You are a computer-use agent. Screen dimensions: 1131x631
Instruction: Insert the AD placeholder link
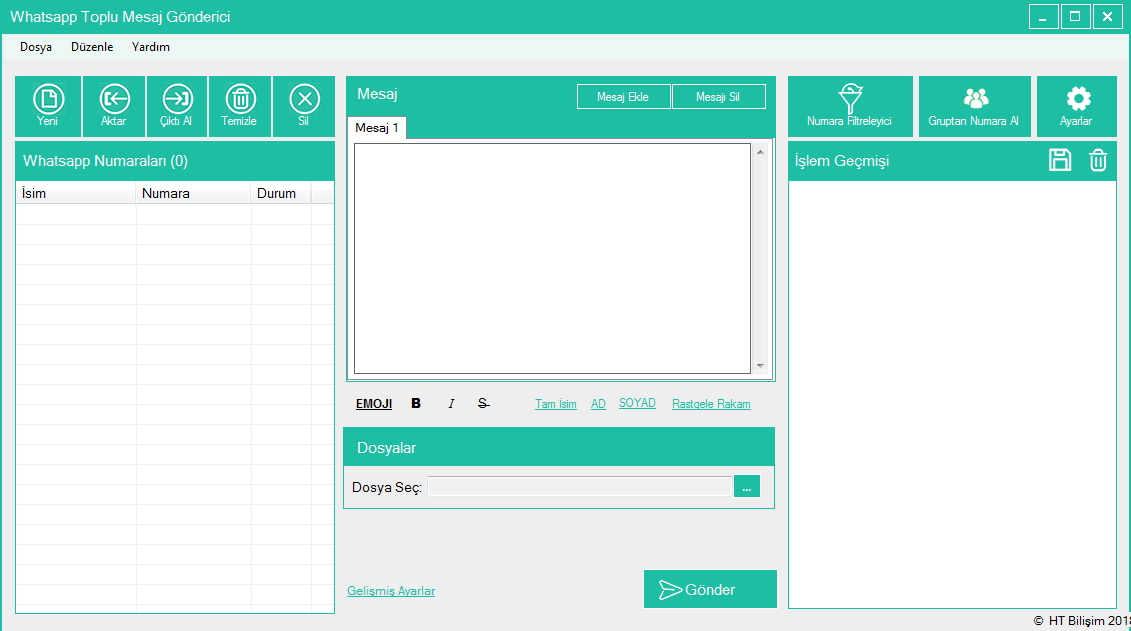click(598, 404)
